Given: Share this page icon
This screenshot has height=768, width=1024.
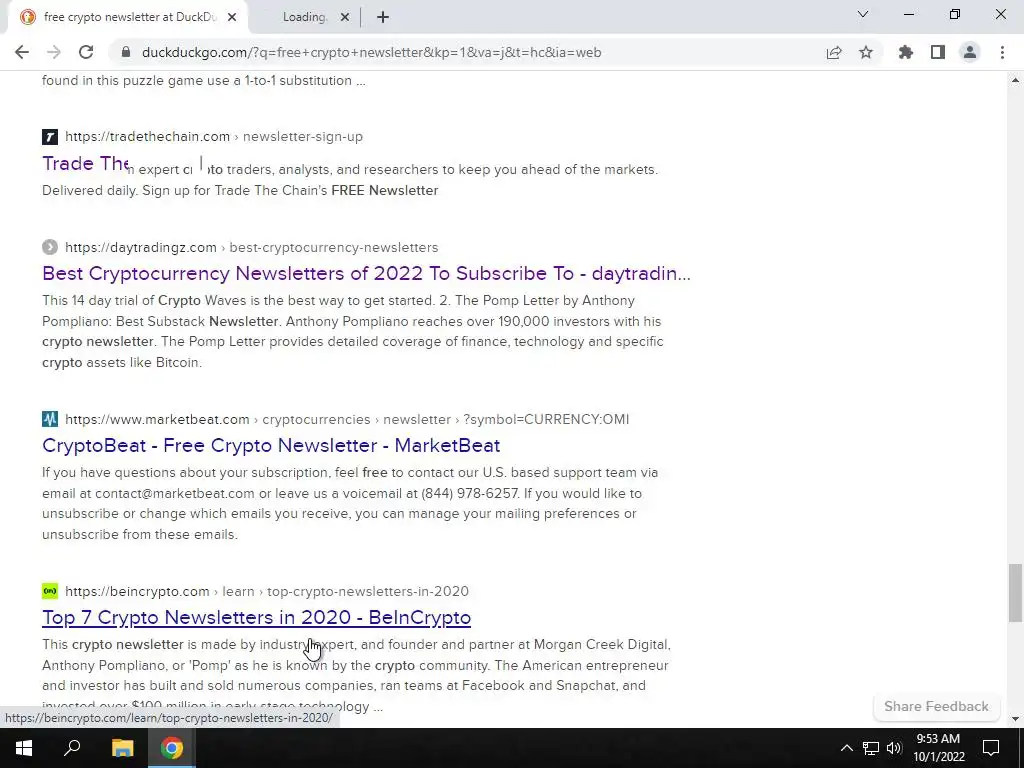Looking at the screenshot, I should tap(834, 52).
